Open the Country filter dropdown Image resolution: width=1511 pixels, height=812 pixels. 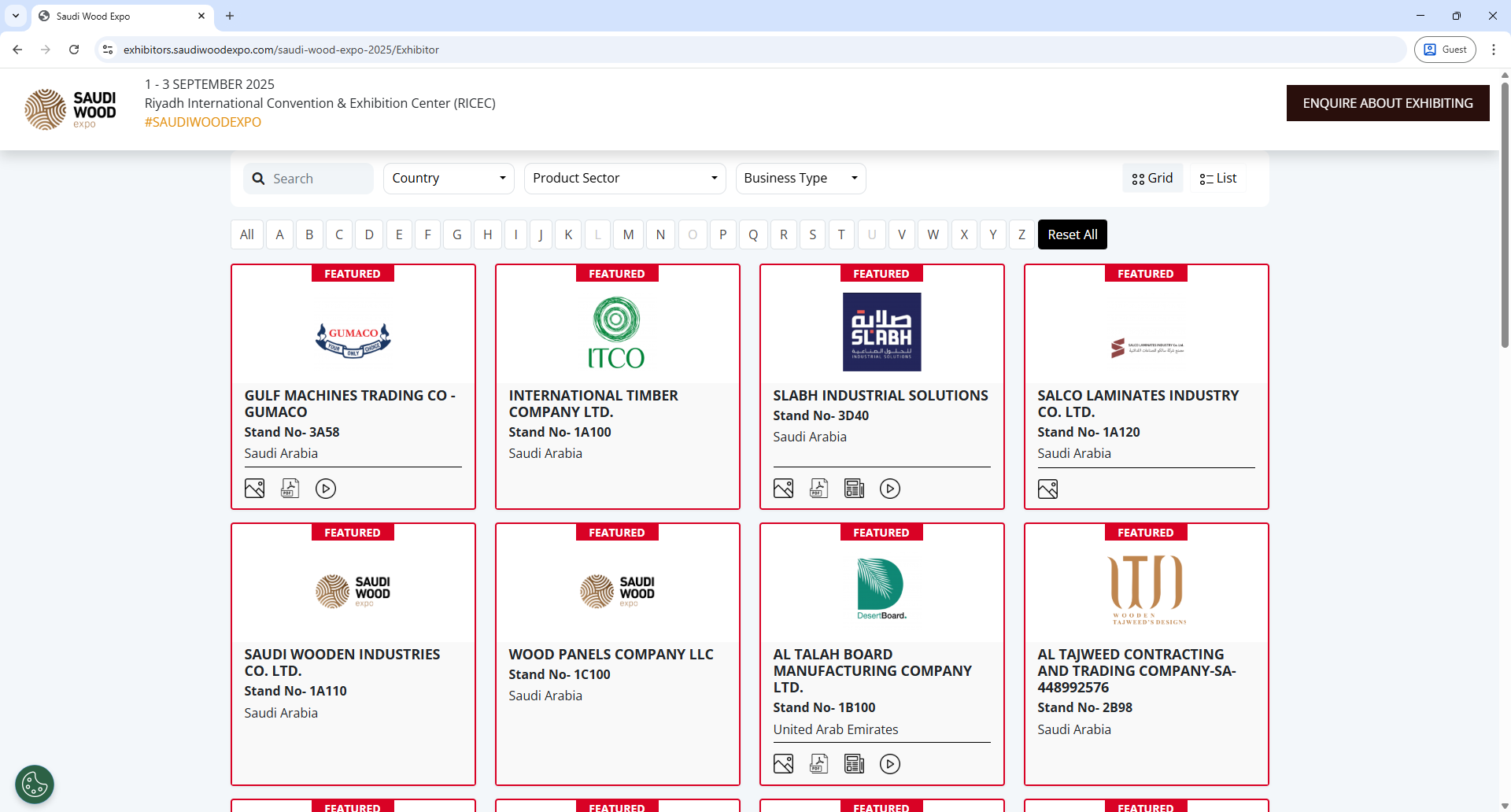point(448,178)
